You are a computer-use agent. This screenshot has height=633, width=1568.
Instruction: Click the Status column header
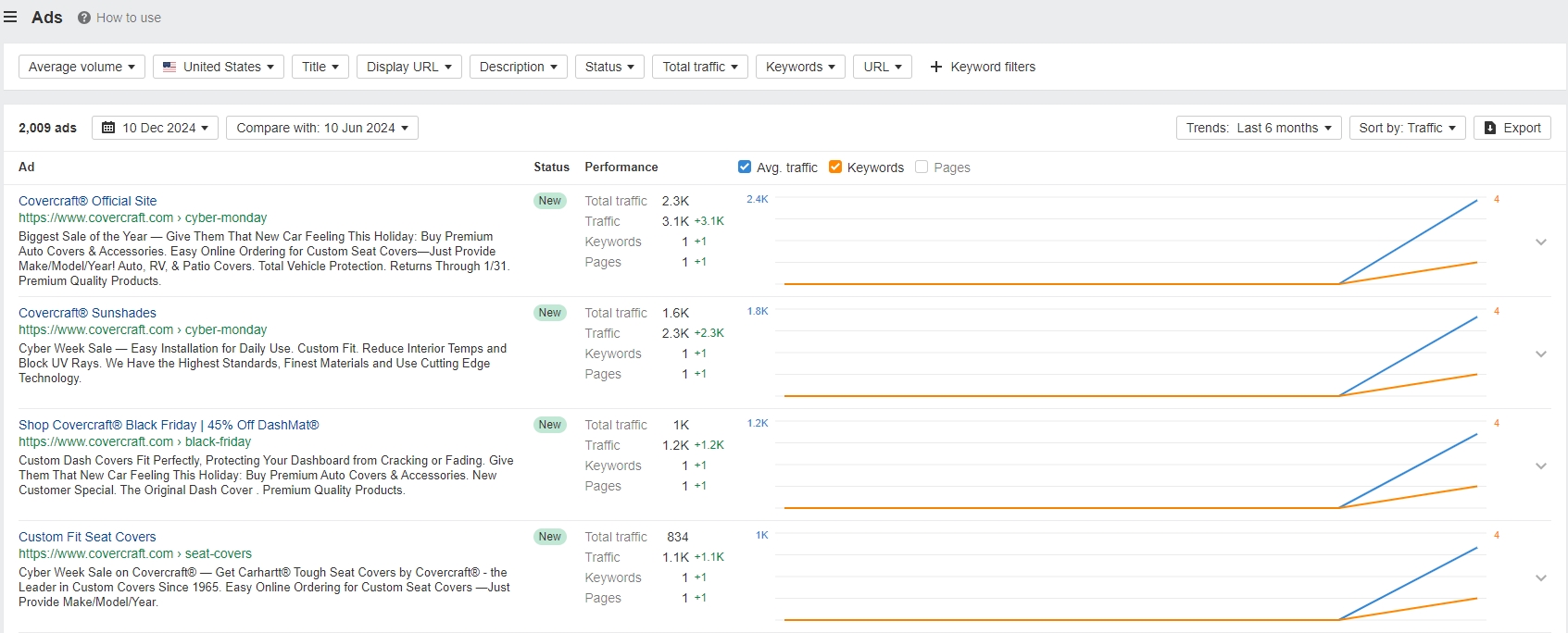[x=551, y=167]
